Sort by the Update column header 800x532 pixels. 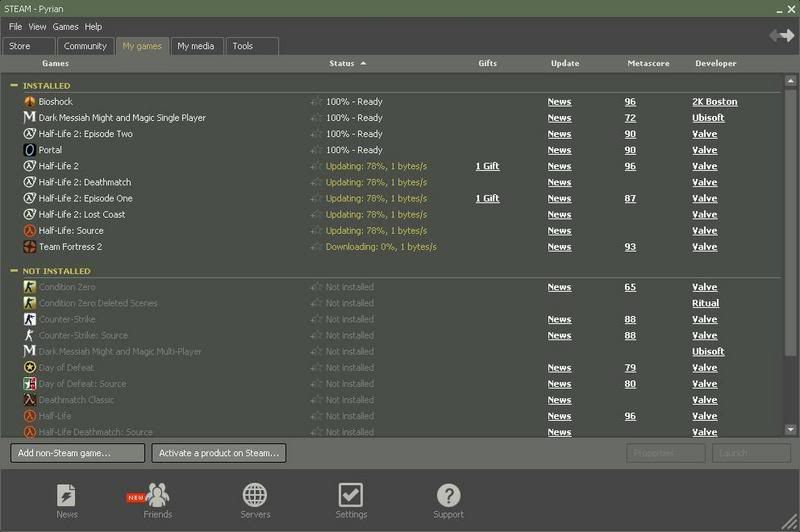coord(565,63)
